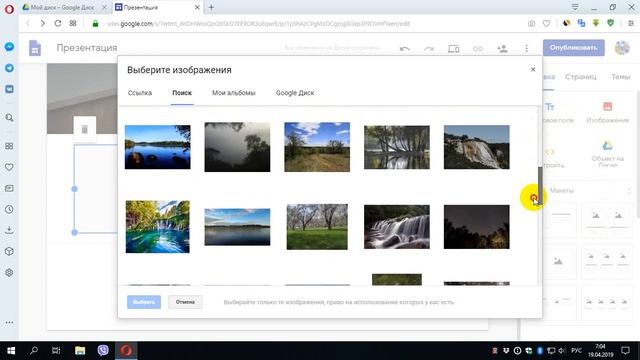The image size is (640, 360).
Task: Open Windows notification center
Action: point(625,351)
